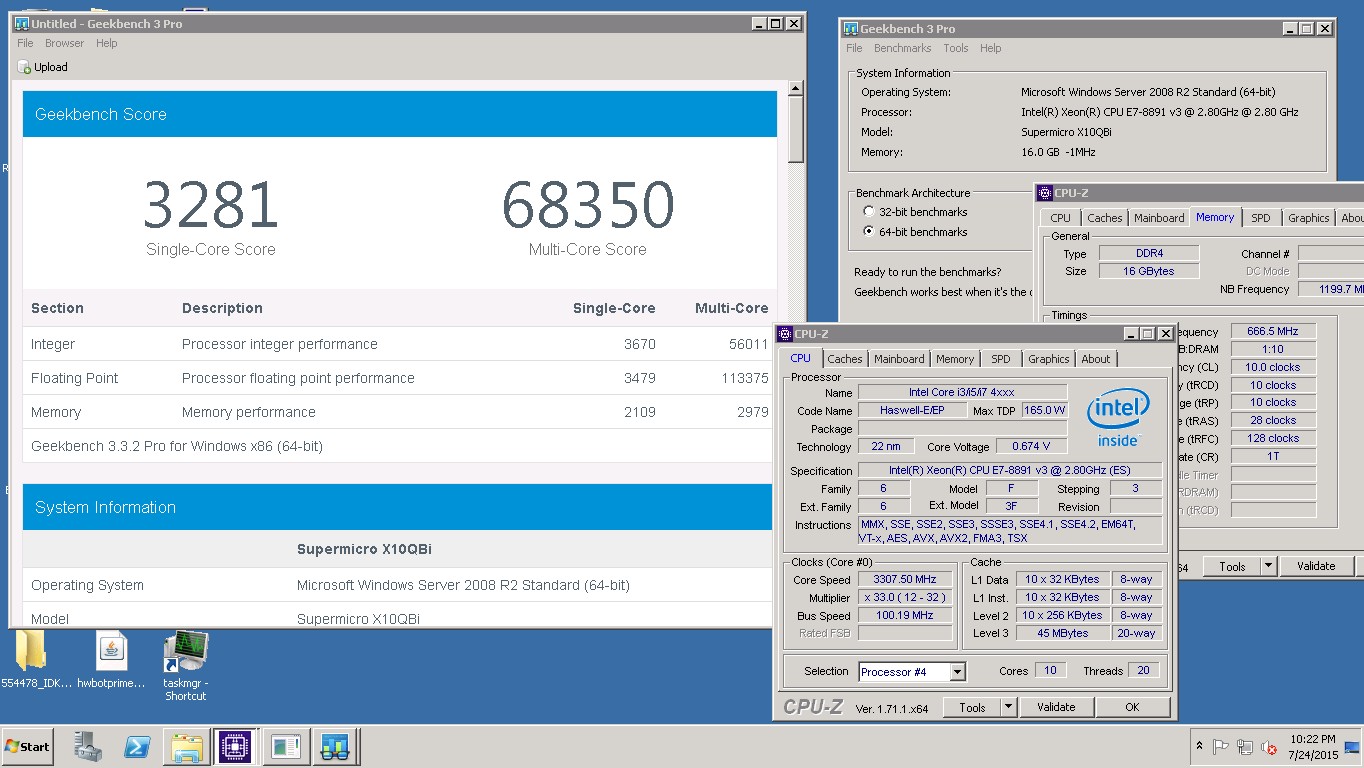Click the single-core score 3281
The image size is (1364, 768).
(x=211, y=205)
